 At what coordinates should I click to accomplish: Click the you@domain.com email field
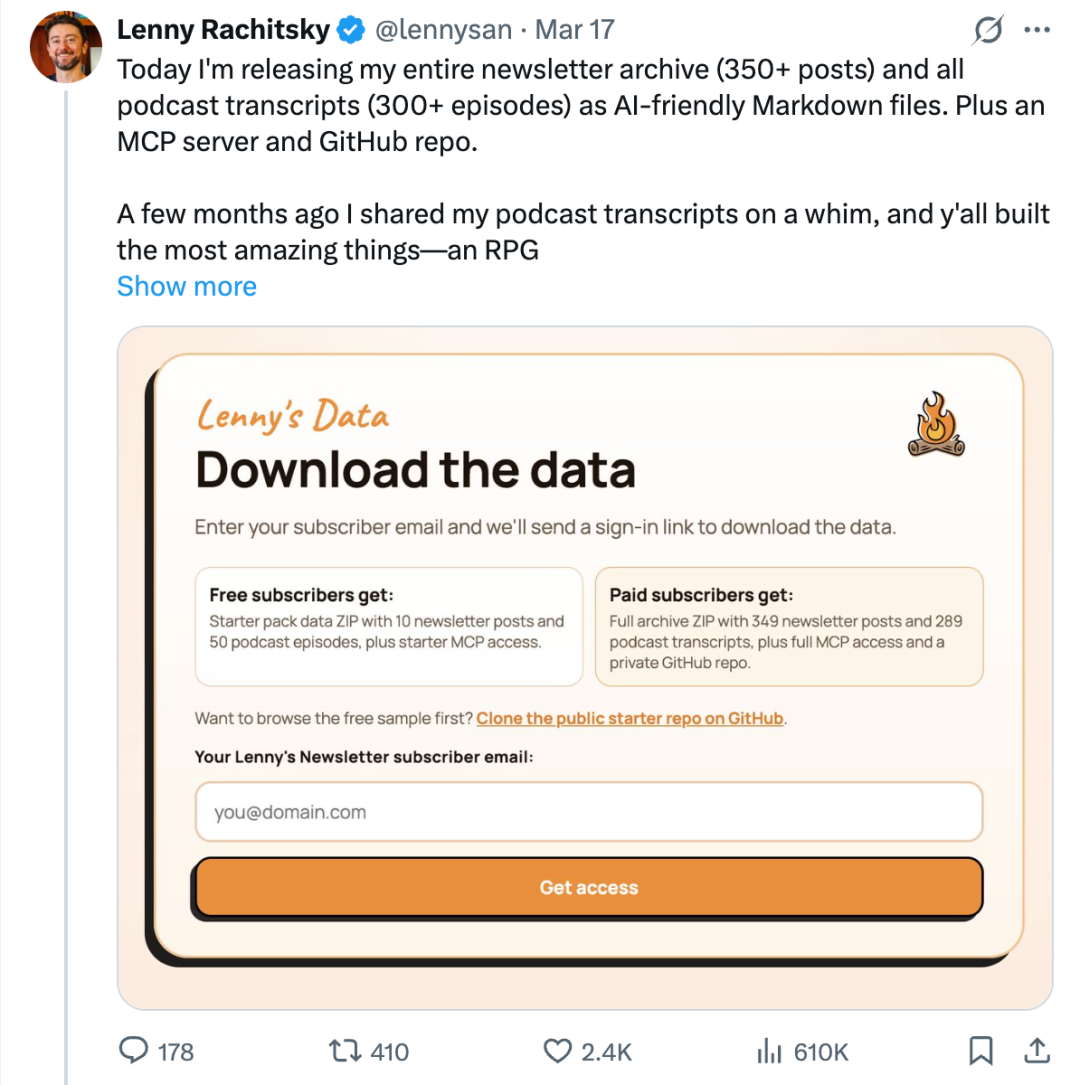click(x=588, y=812)
